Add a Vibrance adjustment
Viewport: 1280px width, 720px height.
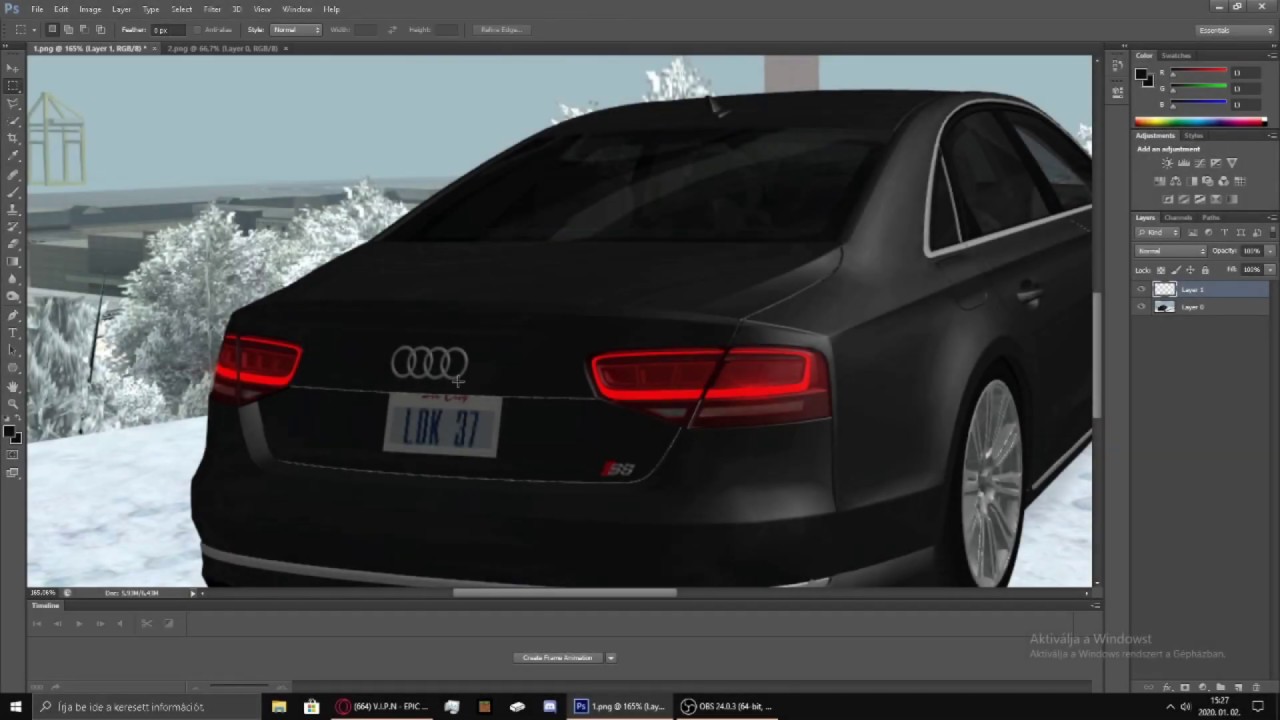[x=1232, y=163]
